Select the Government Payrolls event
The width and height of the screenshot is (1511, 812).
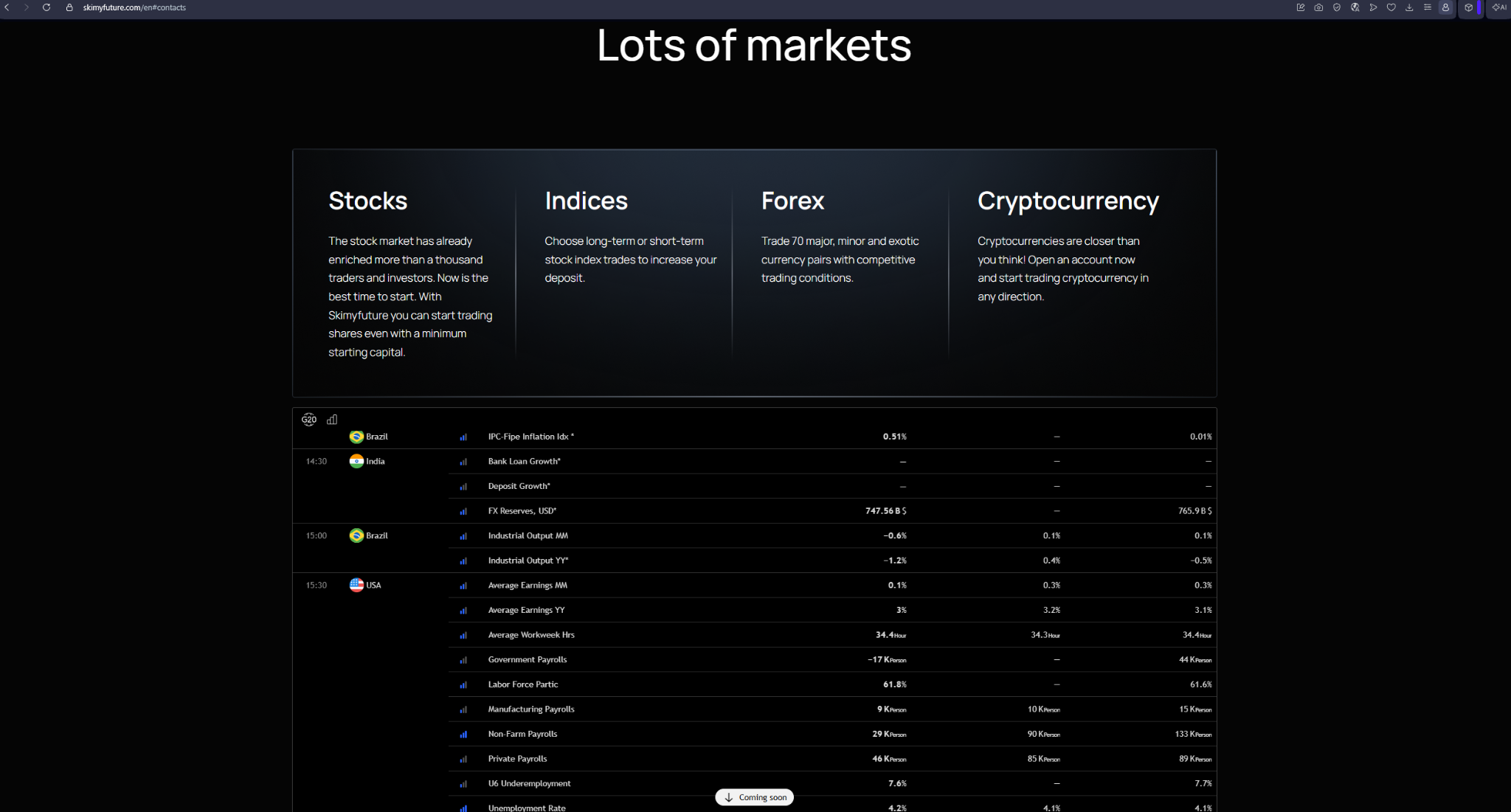[x=831, y=660]
